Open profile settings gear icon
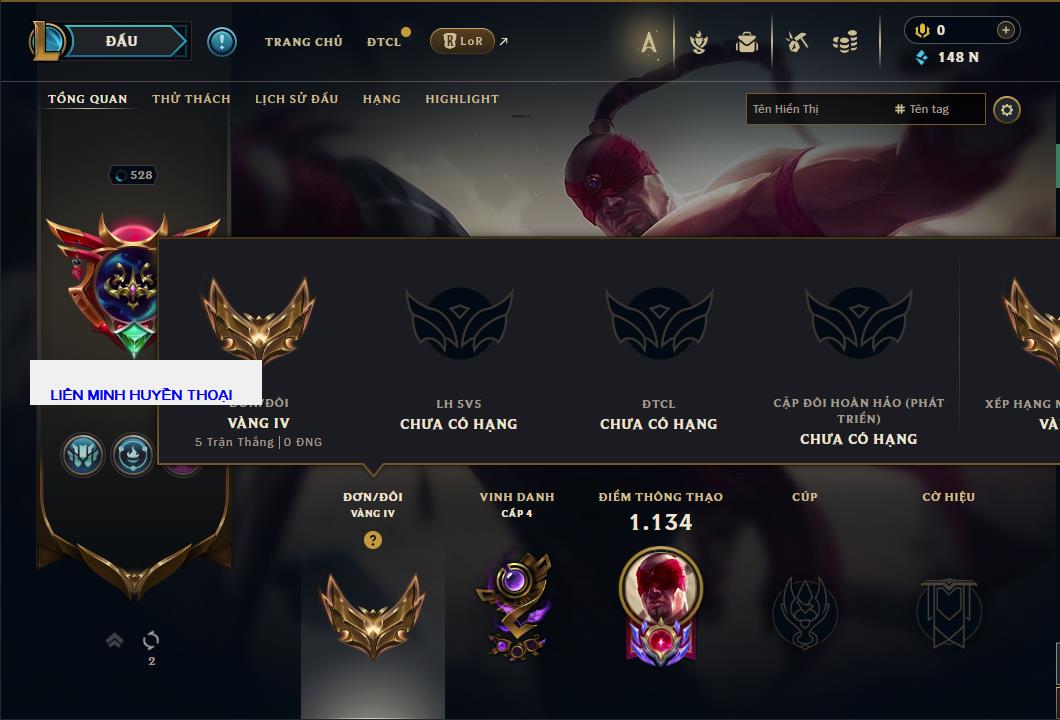This screenshot has width=1060, height=720. pyautogui.click(x=1007, y=110)
